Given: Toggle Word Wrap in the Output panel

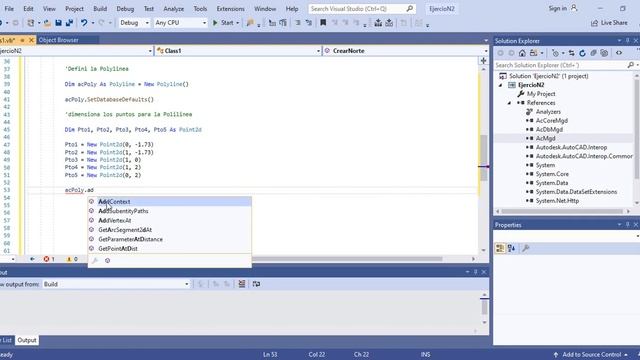Looking at the screenshot, I should click(x=256, y=284).
